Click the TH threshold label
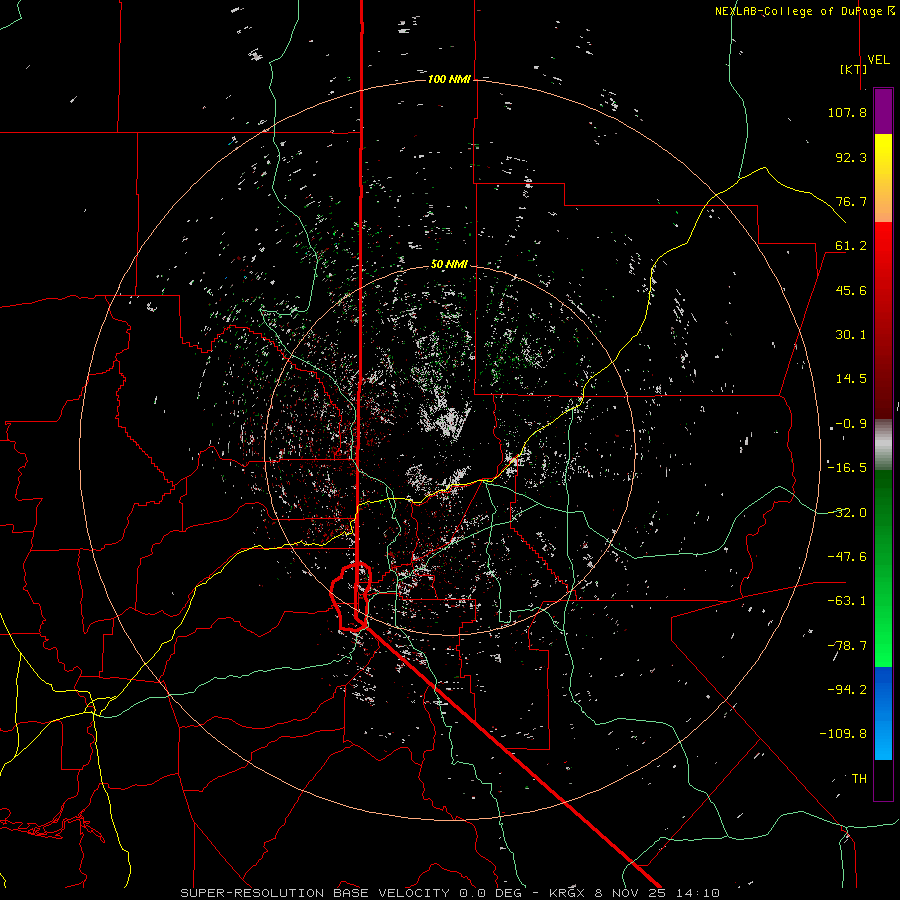This screenshot has height=900, width=900. [859, 779]
